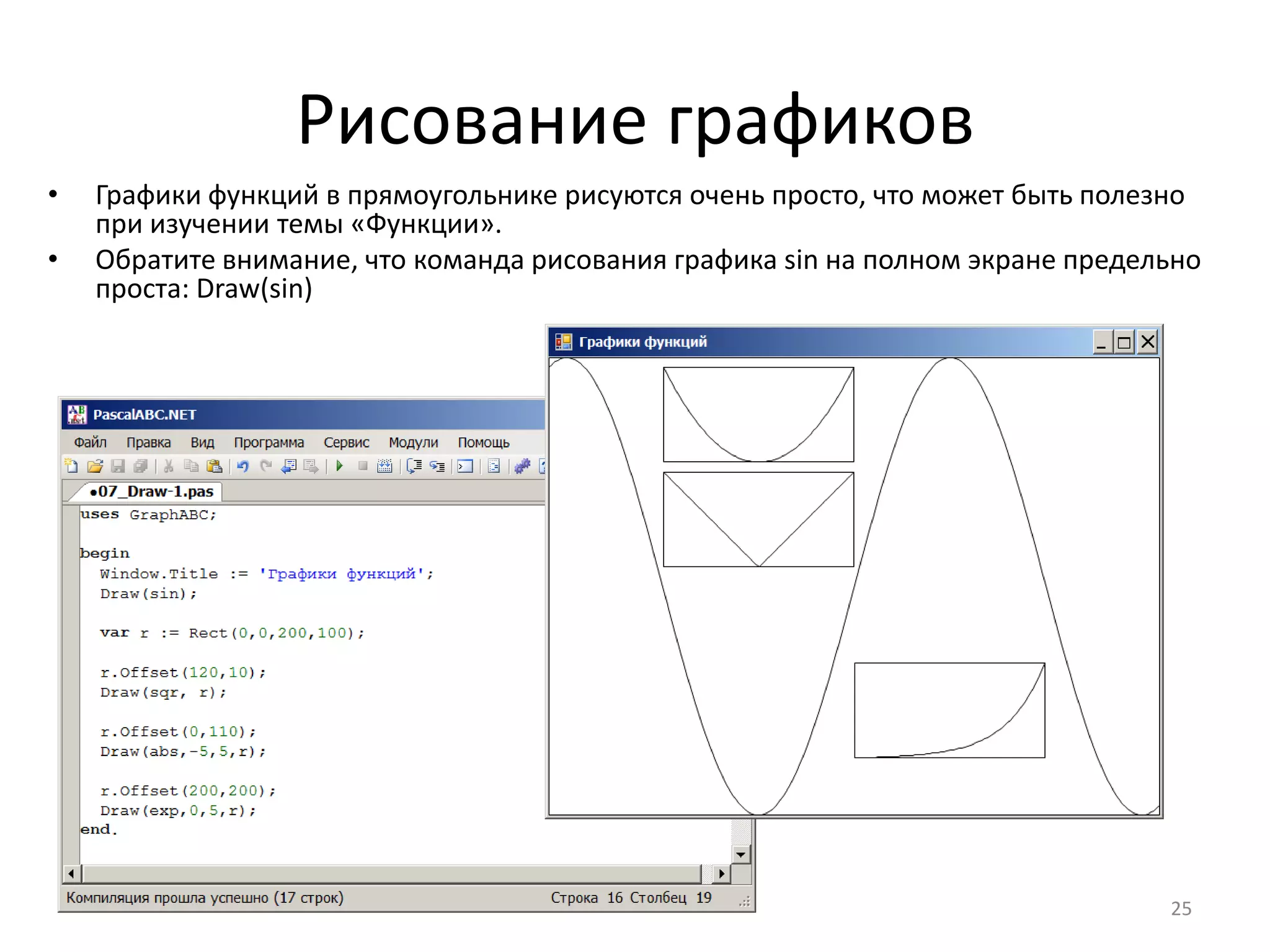
Task: Click the Compile icon next to Stop
Action: [384, 466]
